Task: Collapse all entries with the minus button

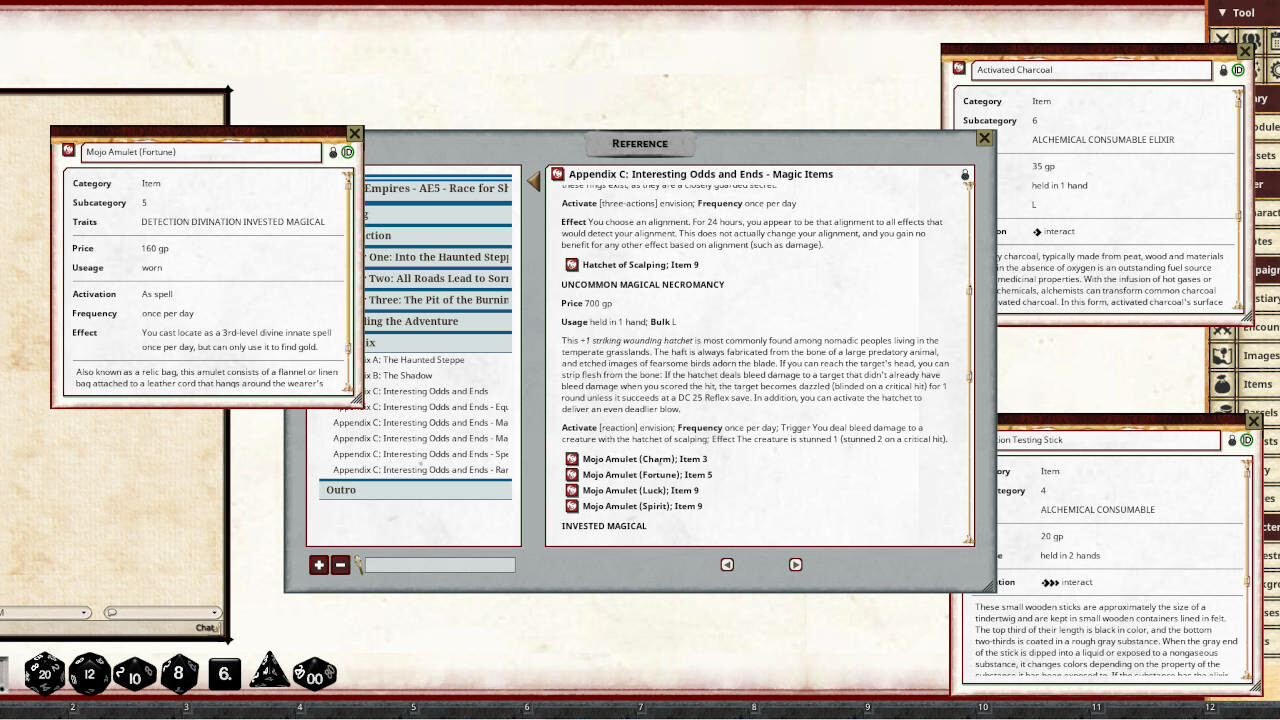Action: point(340,565)
